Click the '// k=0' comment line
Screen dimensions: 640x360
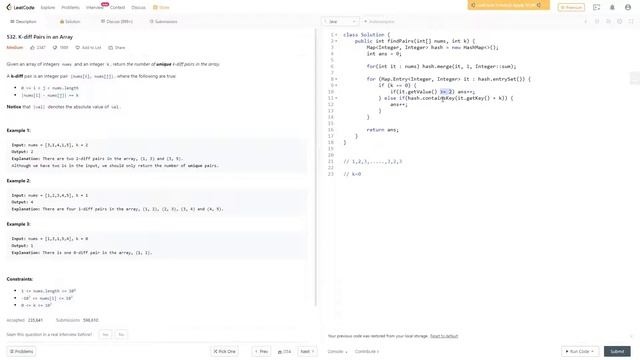point(352,174)
